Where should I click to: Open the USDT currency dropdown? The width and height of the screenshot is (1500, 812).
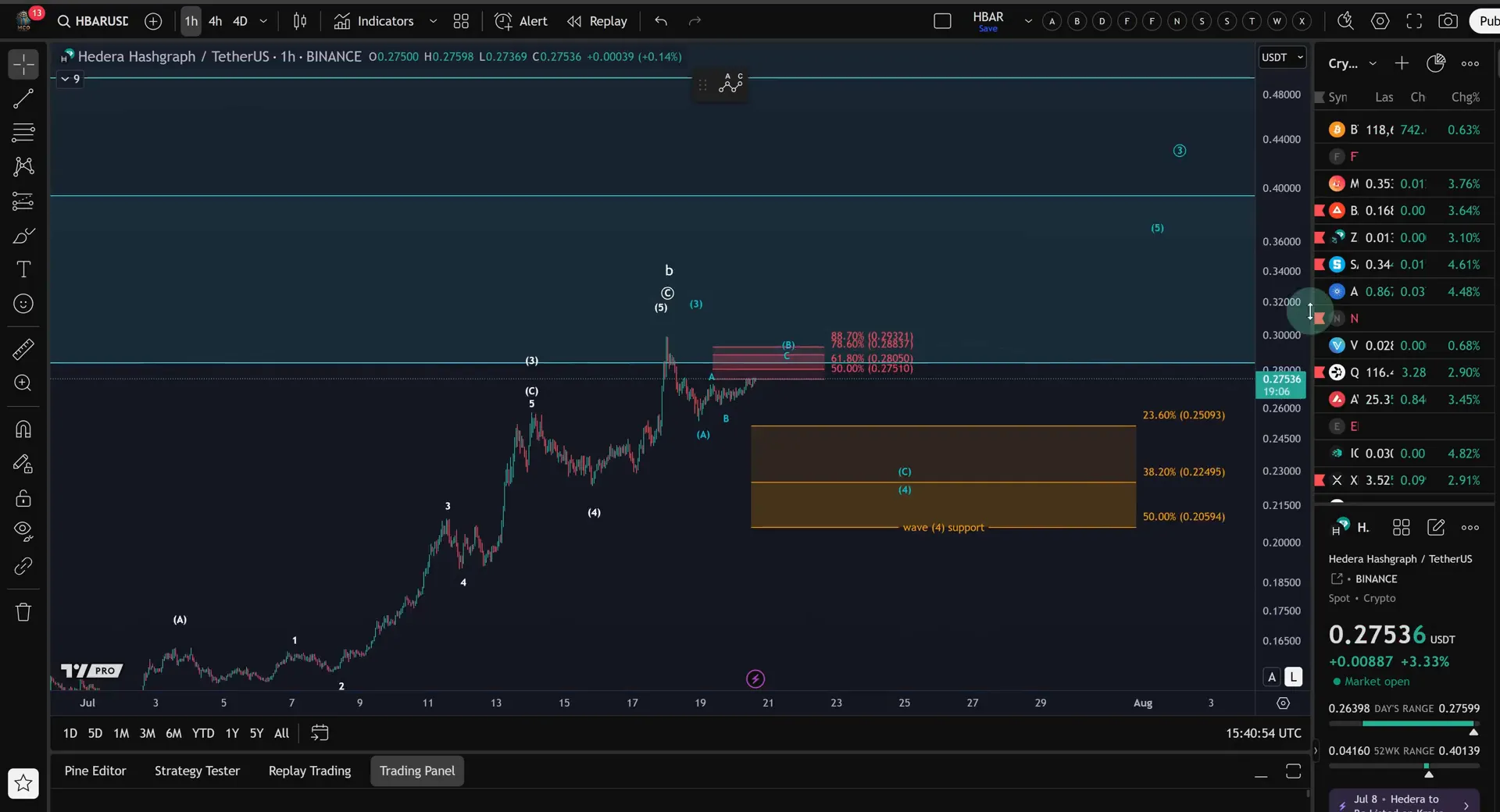click(1282, 57)
